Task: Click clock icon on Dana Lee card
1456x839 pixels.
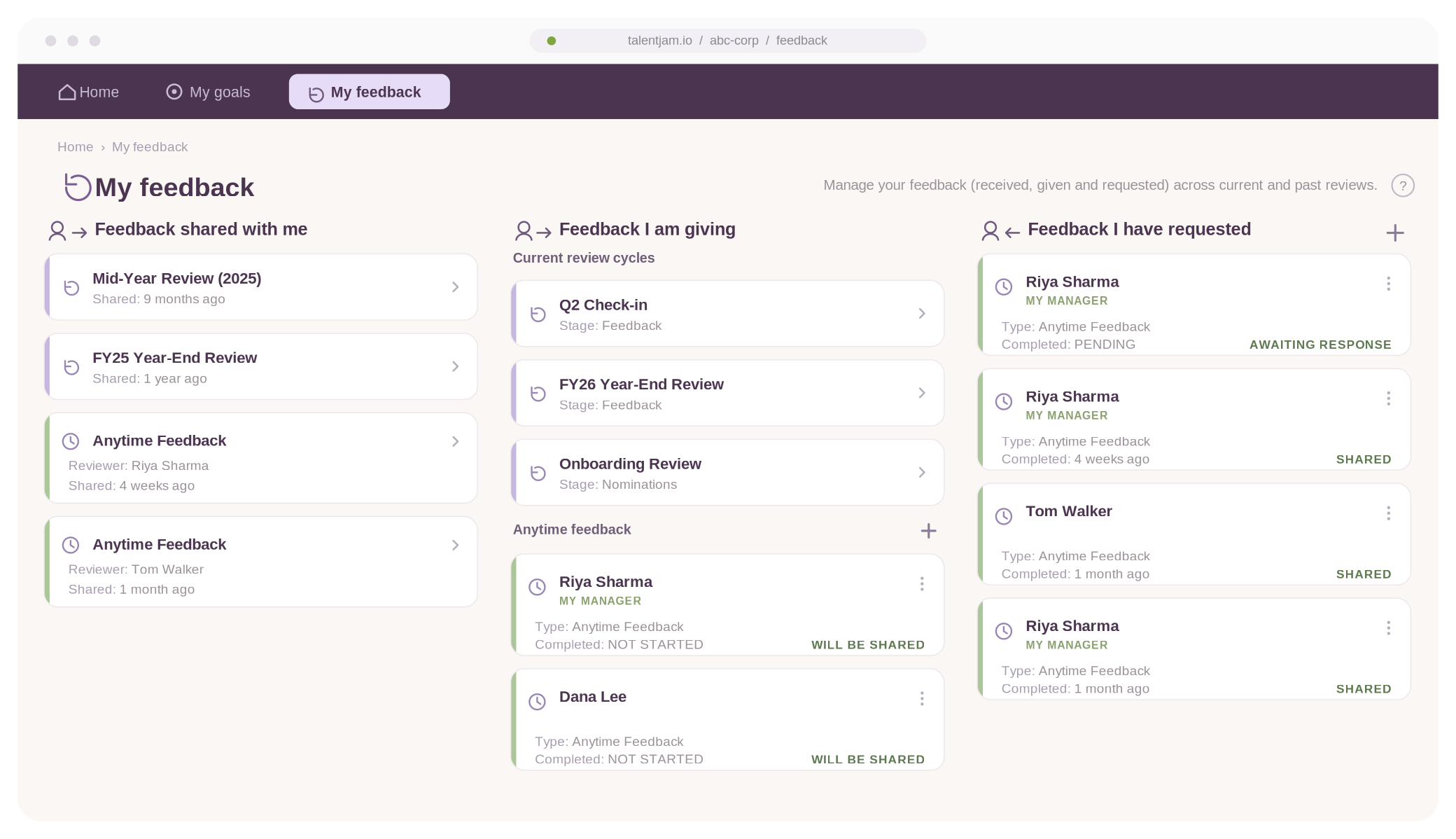Action: click(537, 702)
